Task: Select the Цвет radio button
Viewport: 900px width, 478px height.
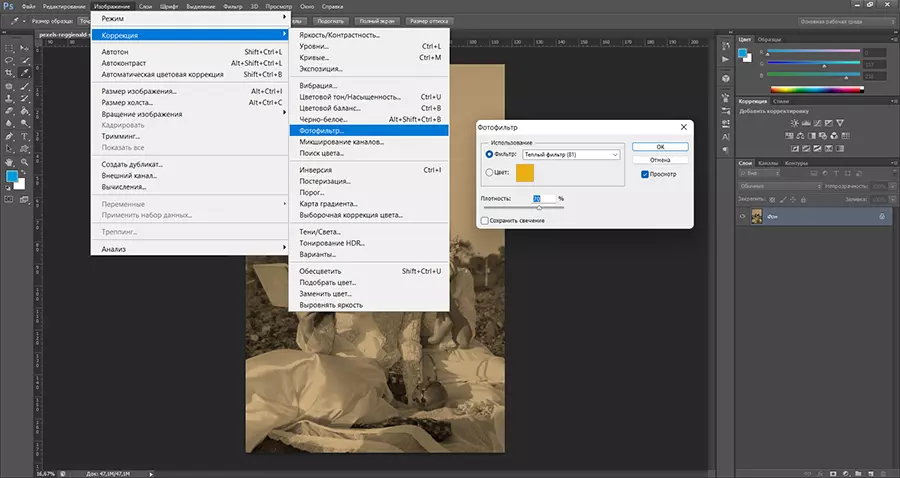Action: point(489,172)
